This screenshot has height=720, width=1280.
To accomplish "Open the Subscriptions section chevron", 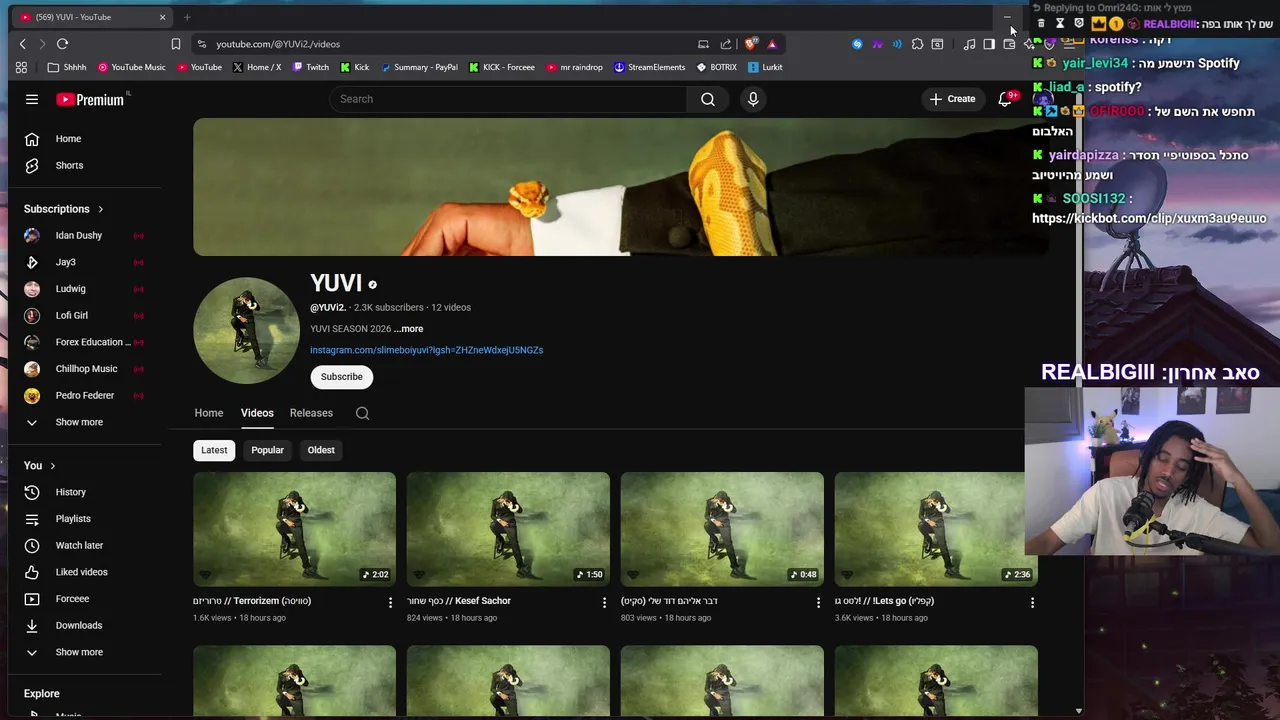I will point(100,209).
